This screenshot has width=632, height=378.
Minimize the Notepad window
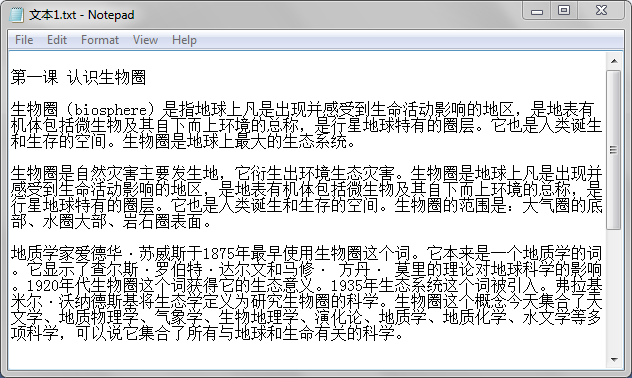(537, 10)
